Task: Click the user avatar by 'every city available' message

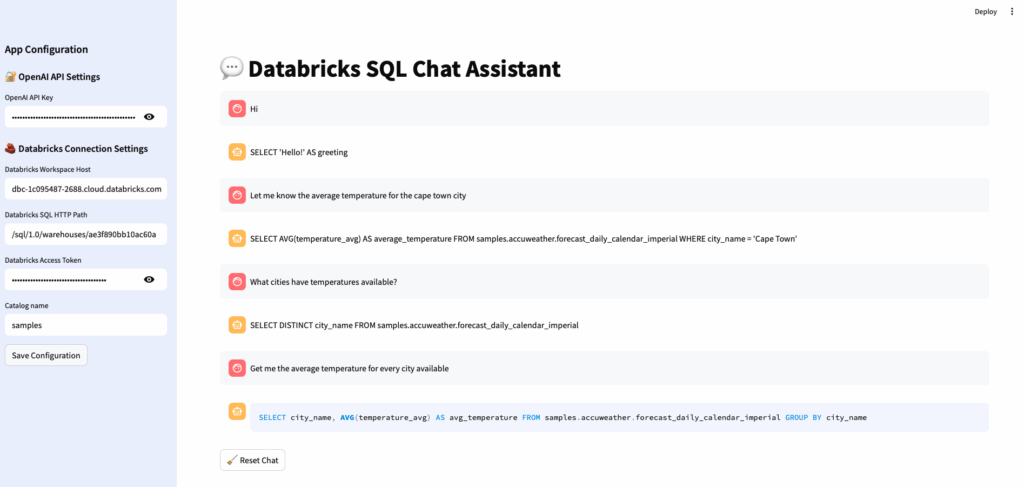Action: pyautogui.click(x=237, y=368)
